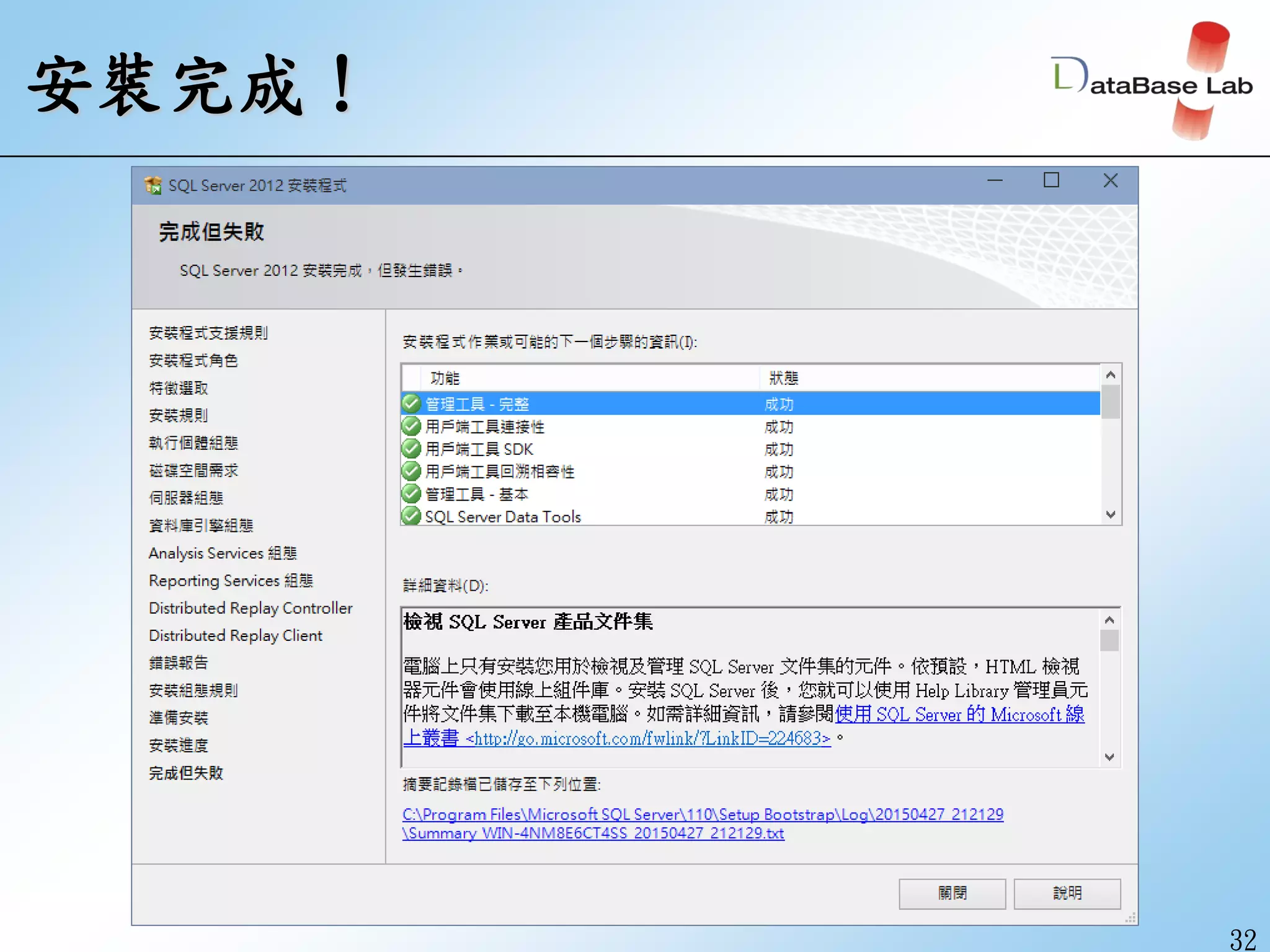Click the 安裝組態規則 step
This screenshot has width=1270, height=952.
193,690
